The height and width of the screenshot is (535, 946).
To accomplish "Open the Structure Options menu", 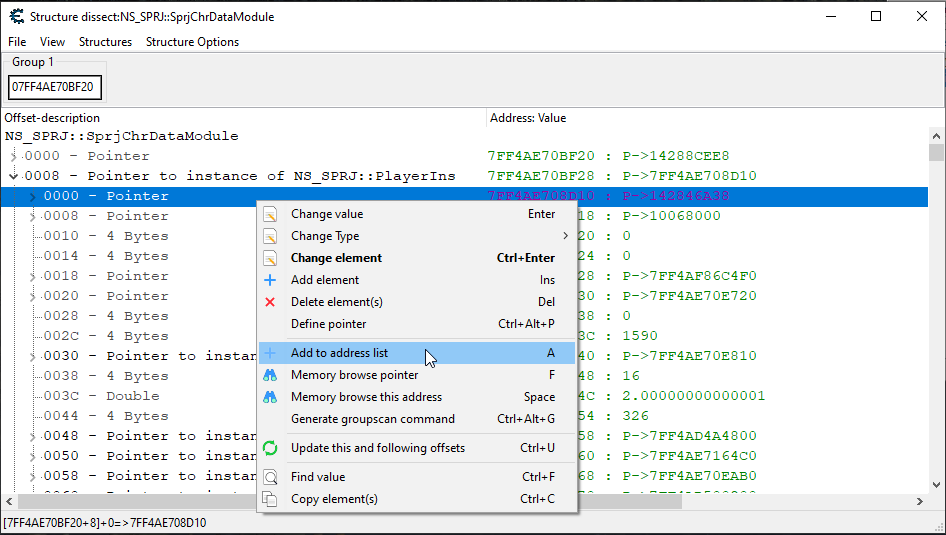I will click(192, 42).
